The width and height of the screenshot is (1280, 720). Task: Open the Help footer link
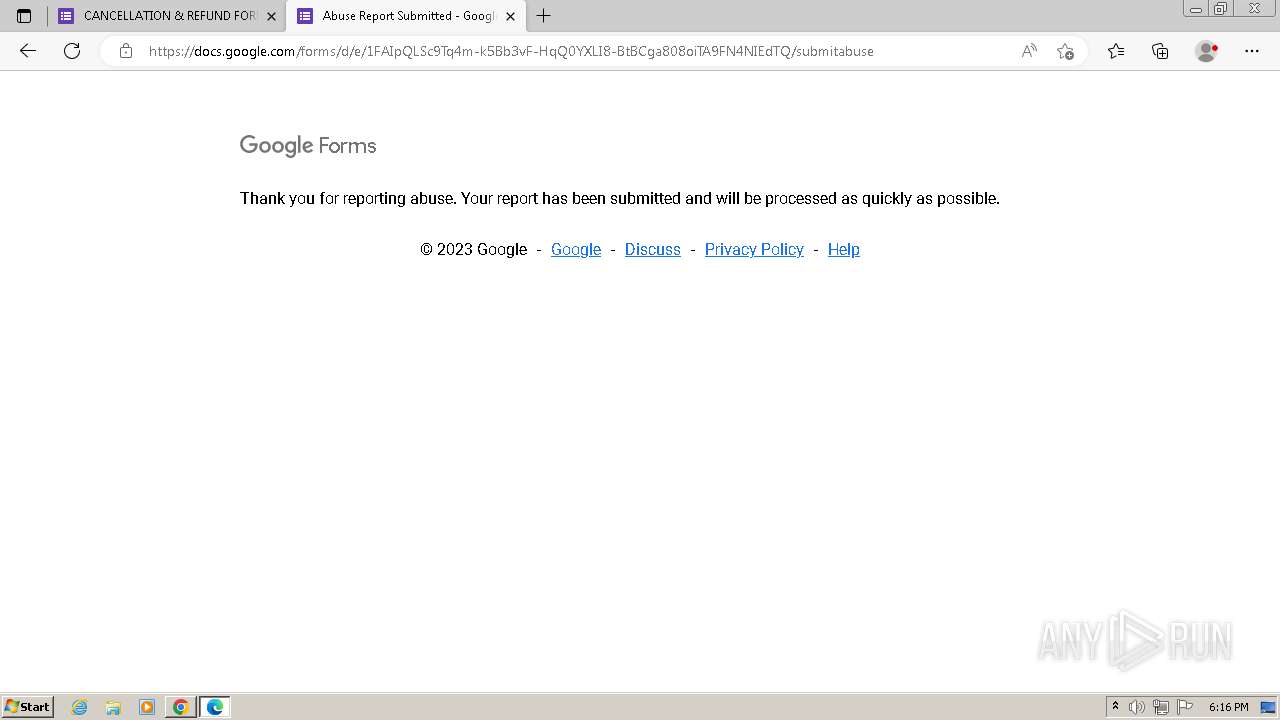844,249
